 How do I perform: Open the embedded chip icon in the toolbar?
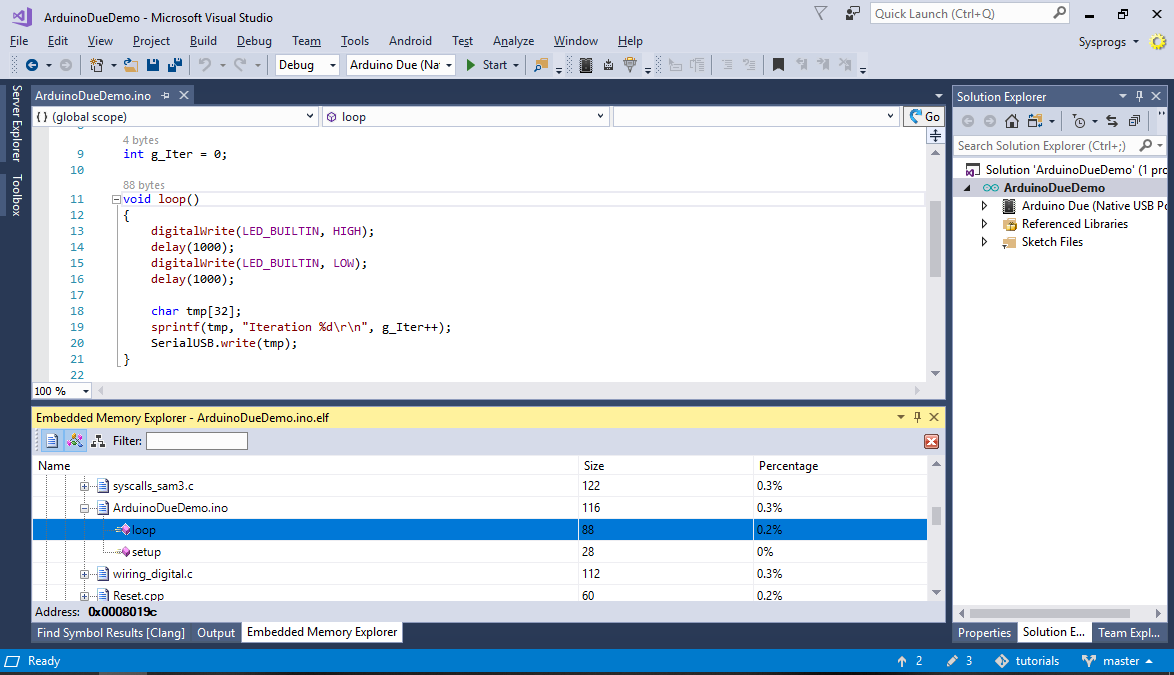tap(586, 65)
